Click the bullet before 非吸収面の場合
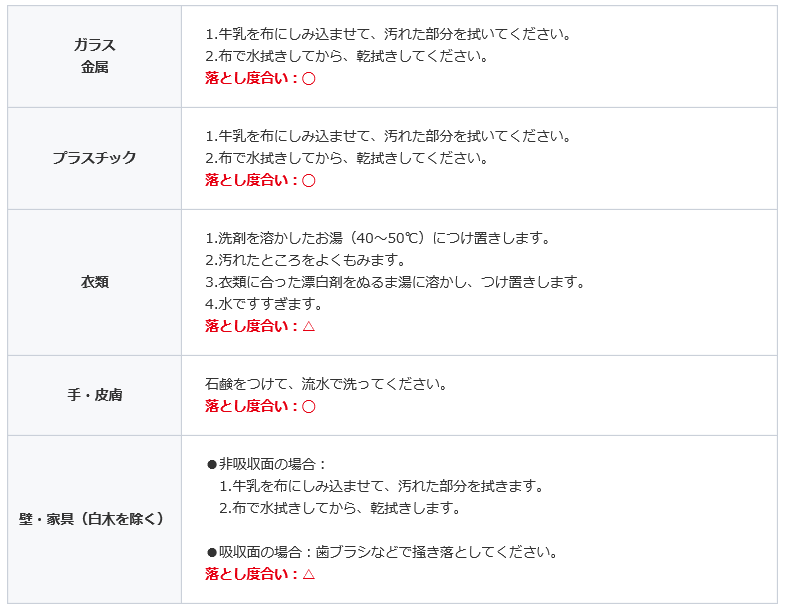The image size is (786, 613). pyautogui.click(x=212, y=465)
